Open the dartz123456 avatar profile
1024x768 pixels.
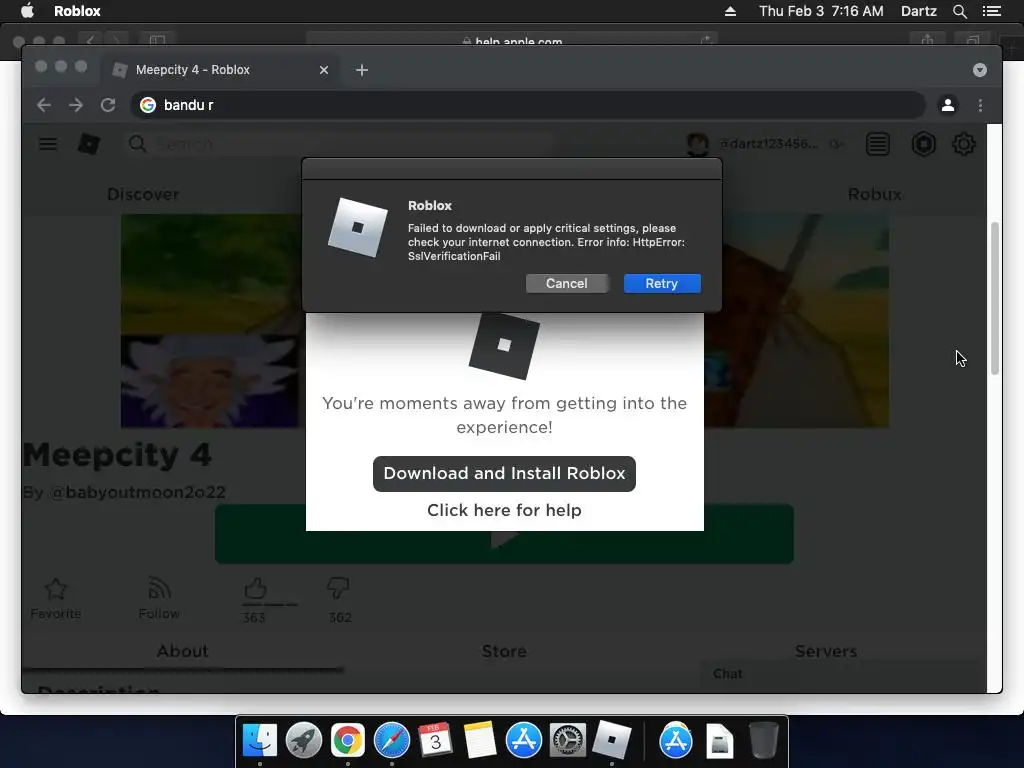click(x=697, y=144)
